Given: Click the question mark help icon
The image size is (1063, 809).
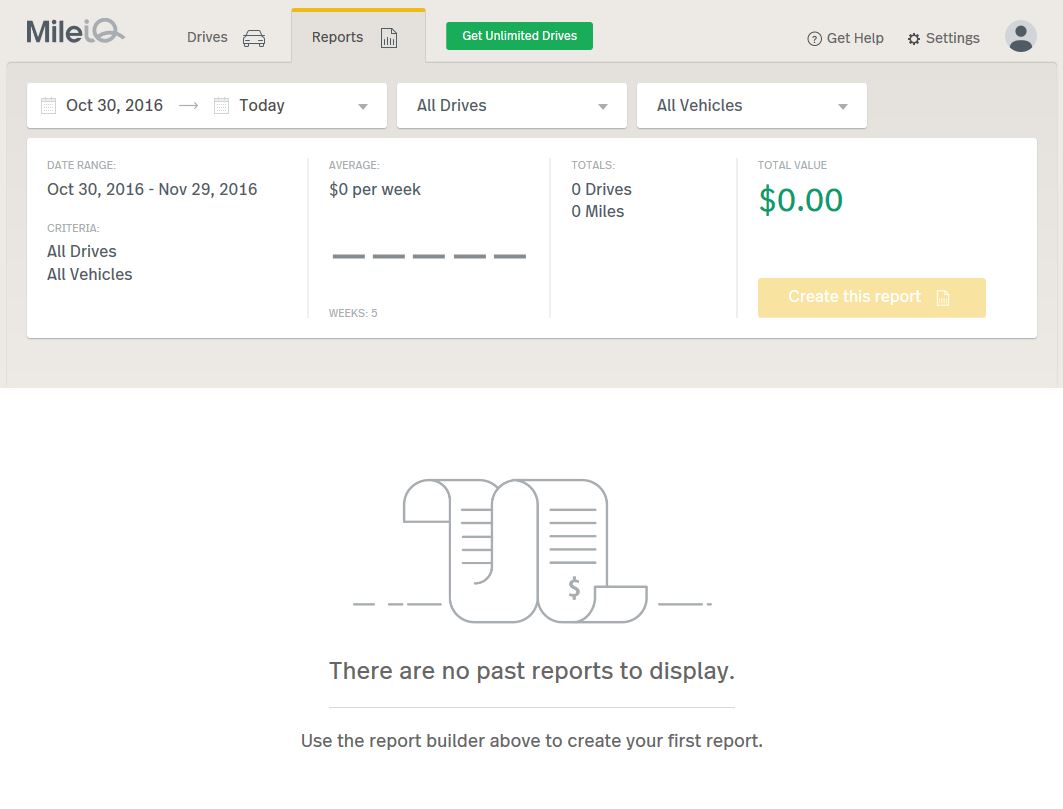Looking at the screenshot, I should pyautogui.click(x=814, y=39).
